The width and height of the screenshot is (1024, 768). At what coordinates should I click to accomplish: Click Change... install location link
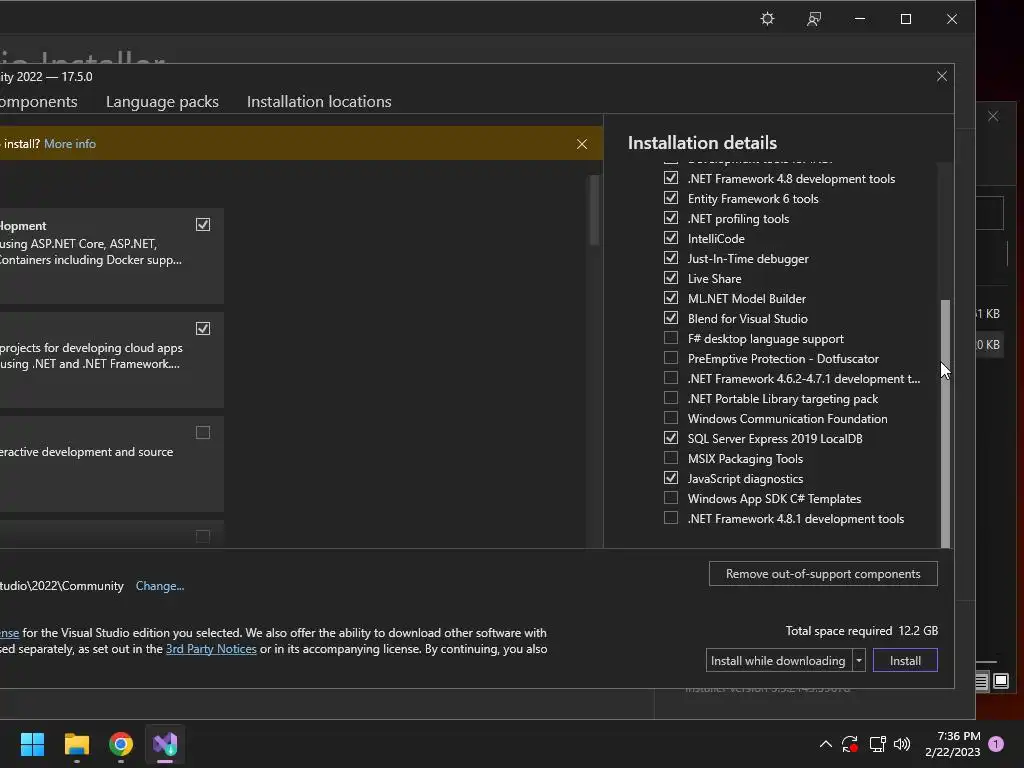pos(160,586)
